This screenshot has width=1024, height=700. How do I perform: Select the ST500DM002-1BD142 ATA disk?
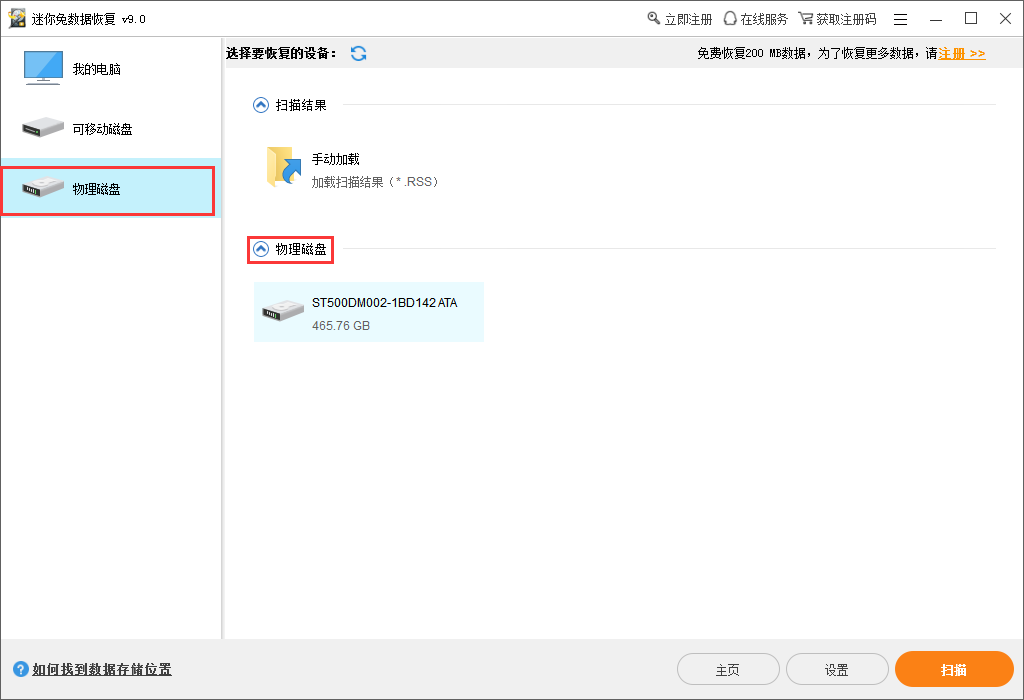(x=368, y=312)
